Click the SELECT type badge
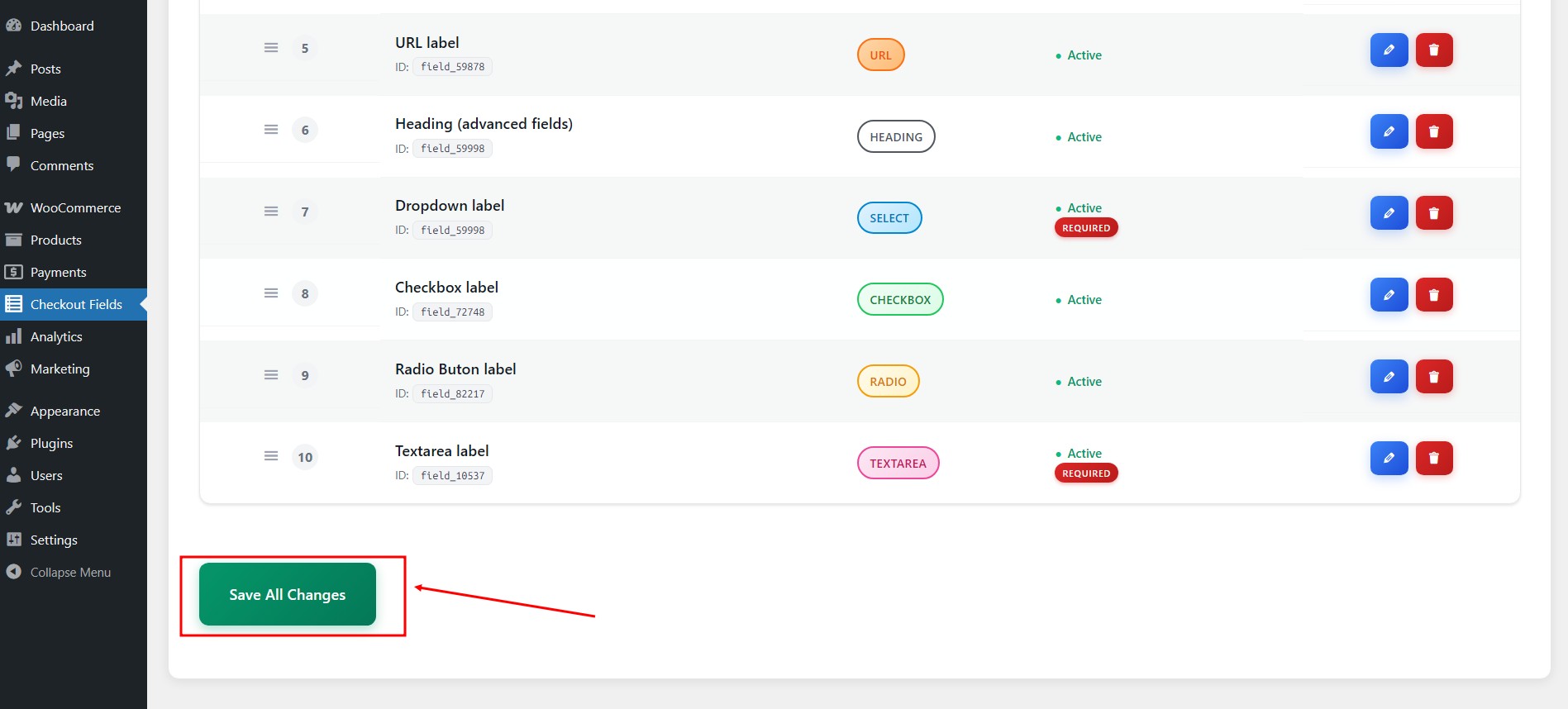1568x709 pixels. (x=889, y=218)
